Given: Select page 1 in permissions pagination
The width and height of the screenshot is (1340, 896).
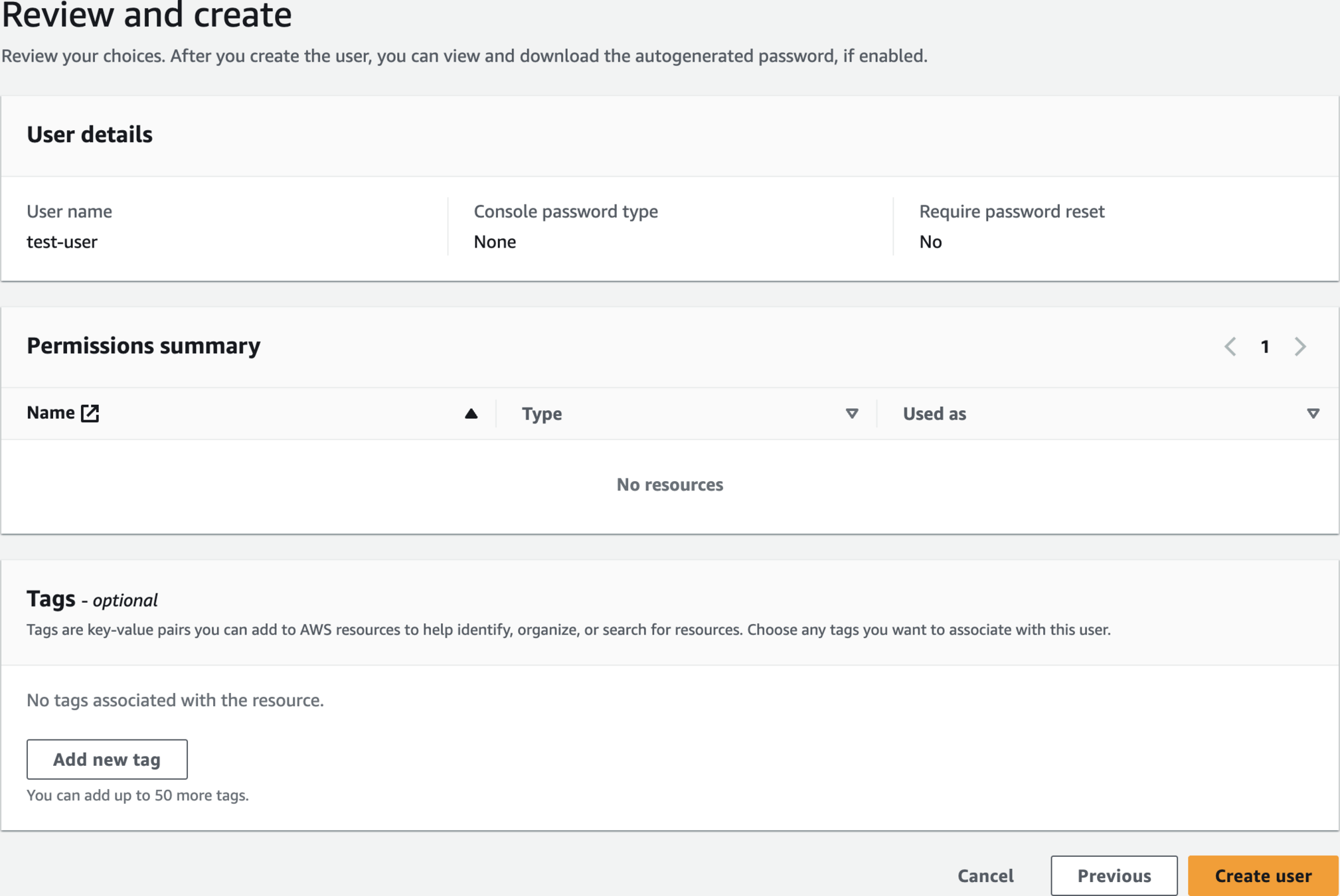Looking at the screenshot, I should 1265,346.
